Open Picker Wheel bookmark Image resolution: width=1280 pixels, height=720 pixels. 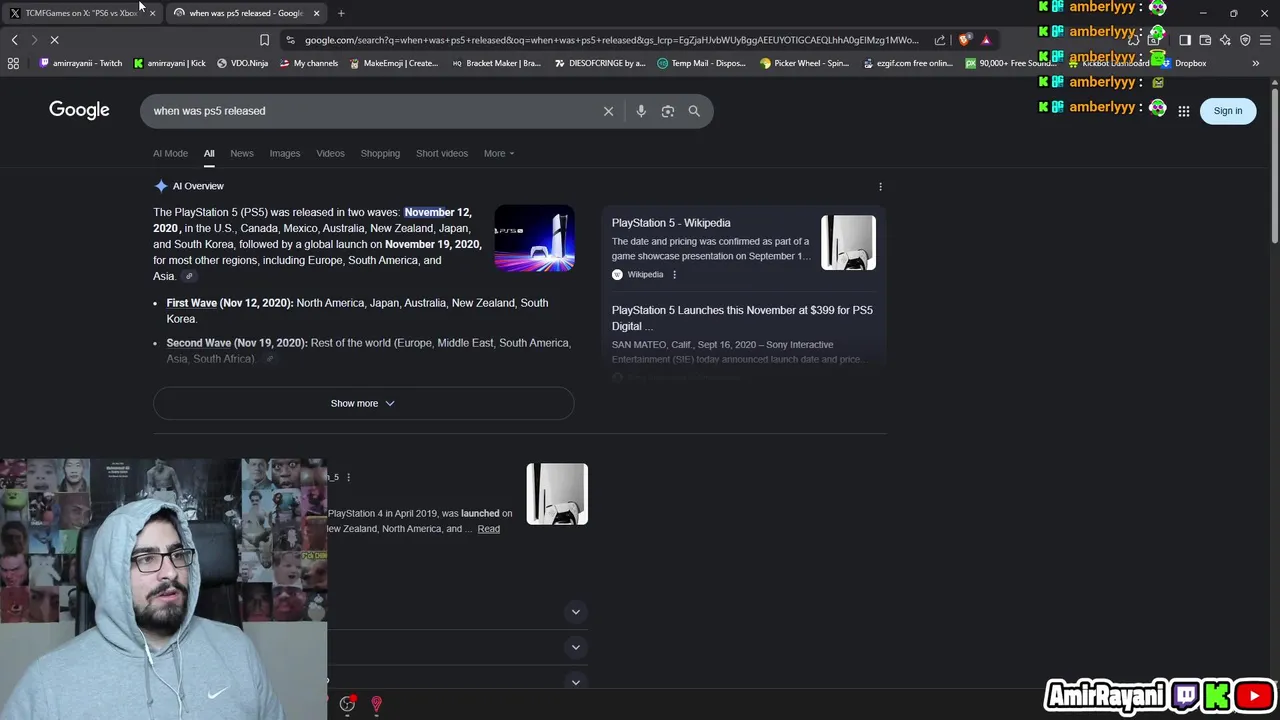pos(804,63)
